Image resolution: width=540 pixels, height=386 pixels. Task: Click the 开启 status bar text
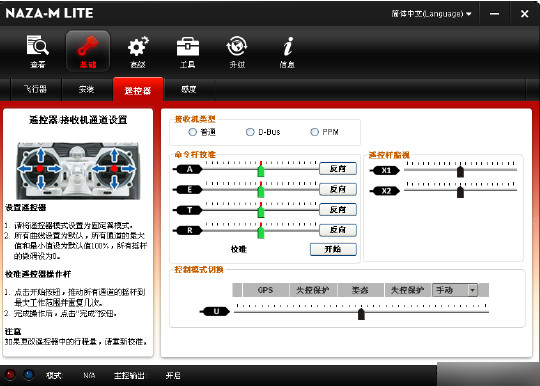[x=173, y=376]
